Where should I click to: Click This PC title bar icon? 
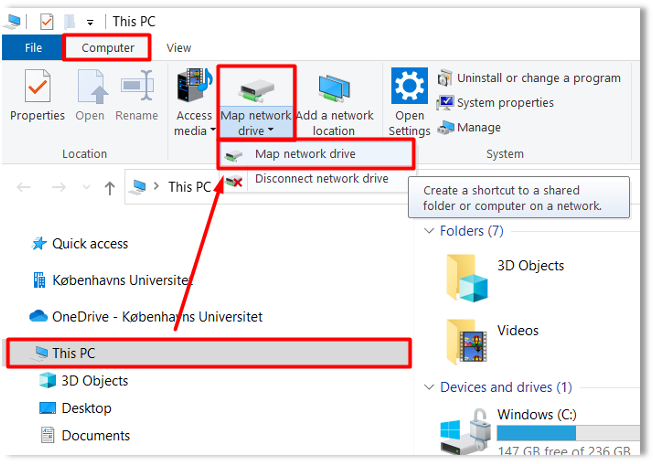point(12,21)
